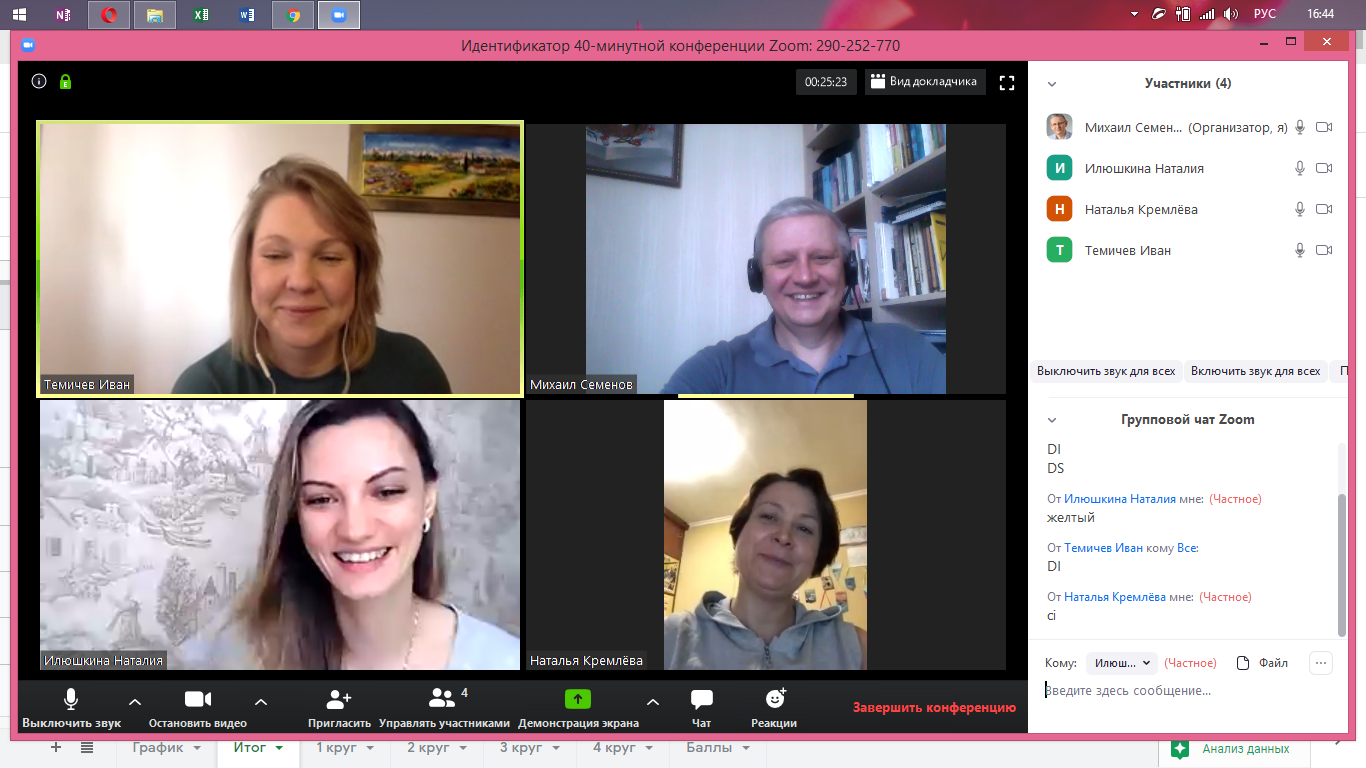Collapse the Групповой чат Zoom chevron

tap(1052, 420)
